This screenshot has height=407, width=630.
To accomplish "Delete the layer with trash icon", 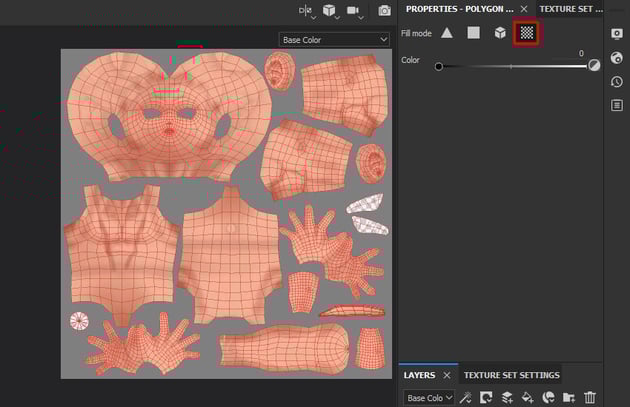I will coord(590,398).
